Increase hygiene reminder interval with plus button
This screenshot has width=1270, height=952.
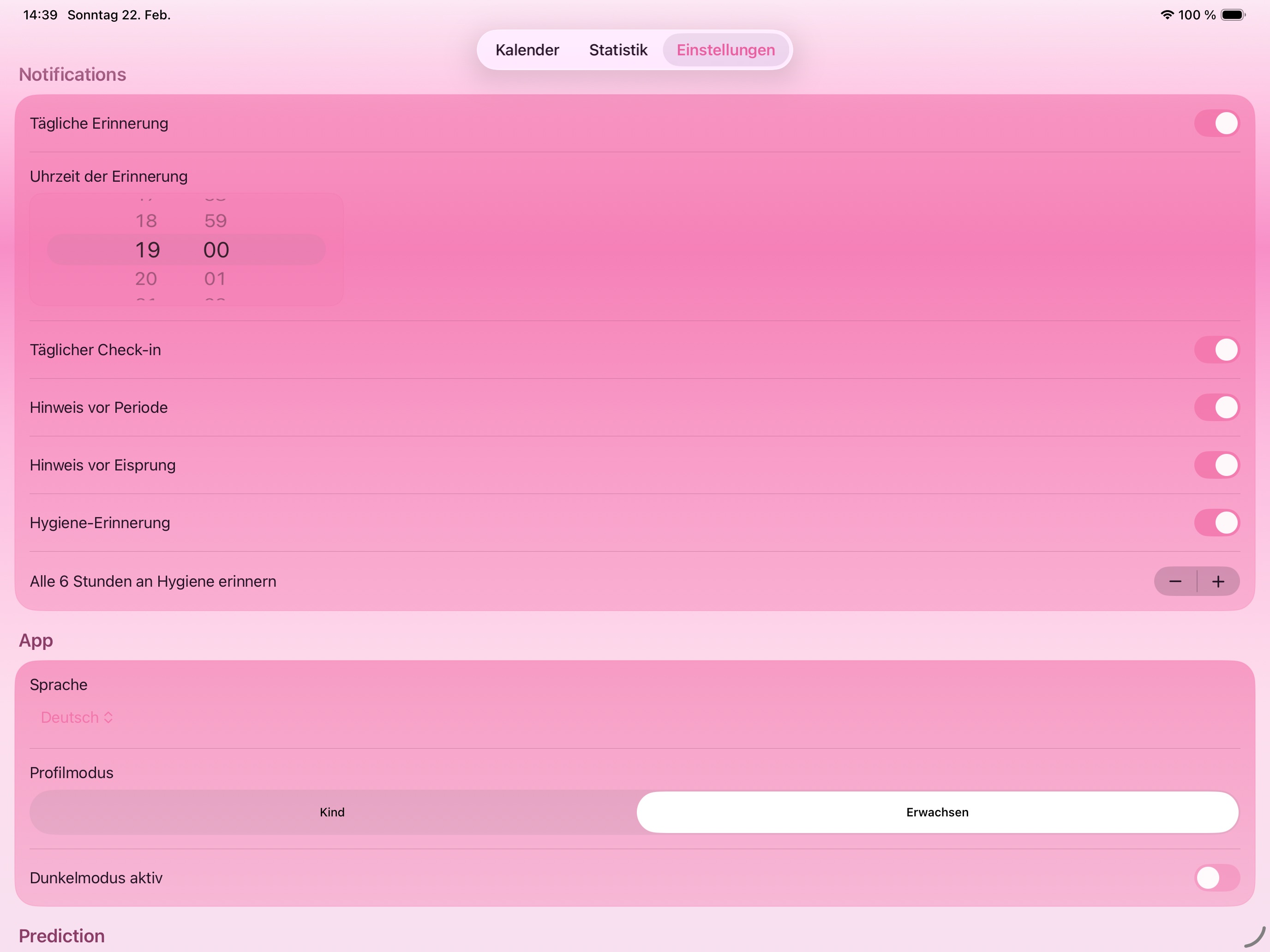point(1218,581)
